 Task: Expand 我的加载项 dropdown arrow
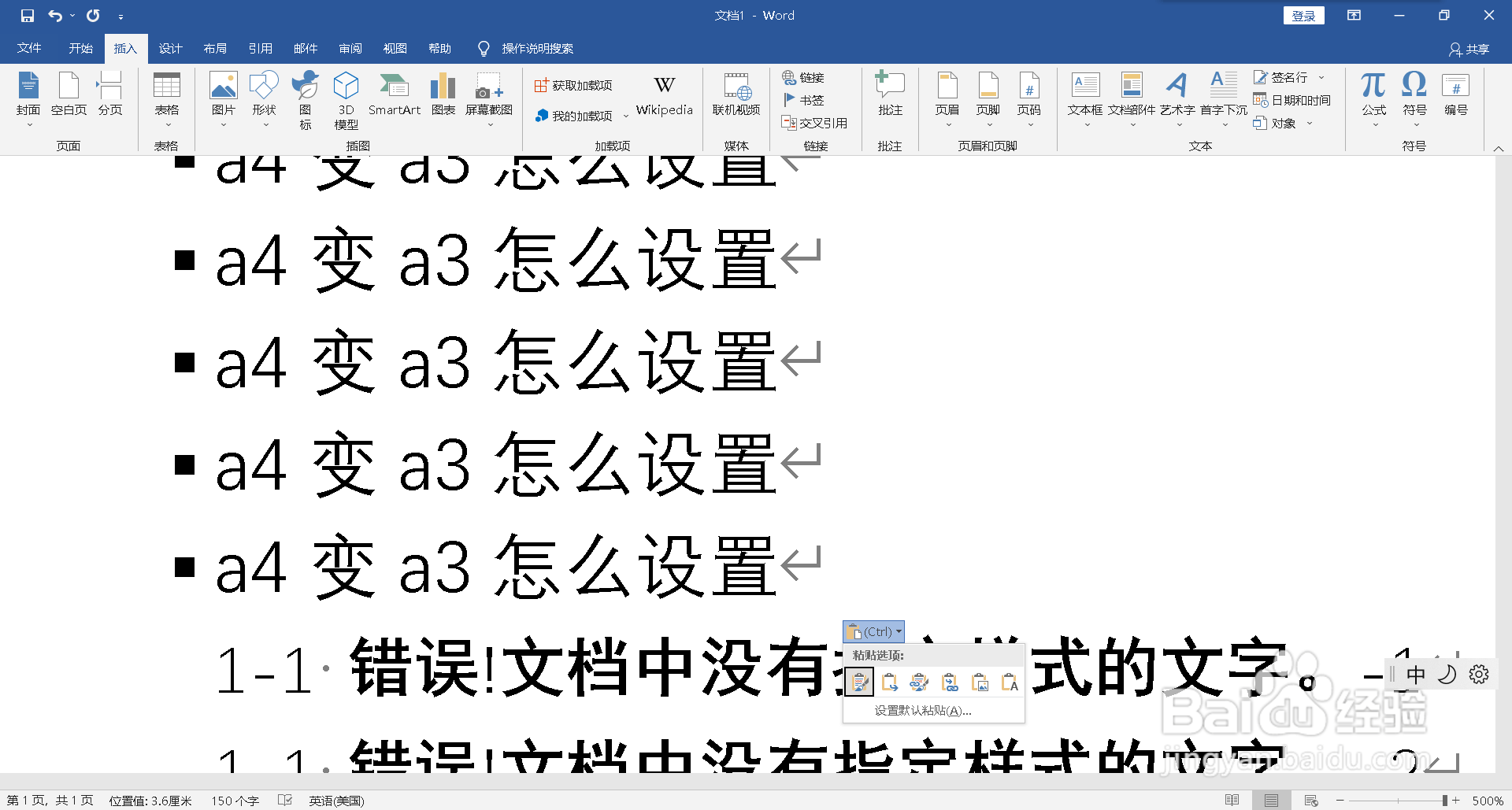(626, 117)
